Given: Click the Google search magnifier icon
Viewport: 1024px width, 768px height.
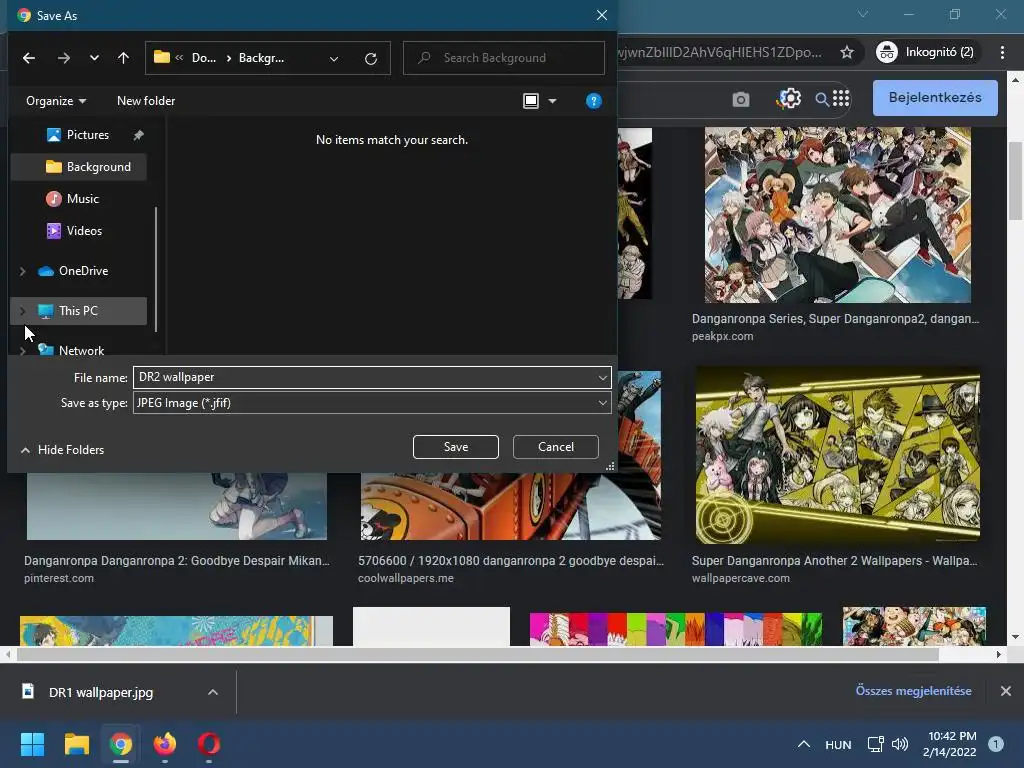Looking at the screenshot, I should (x=822, y=99).
